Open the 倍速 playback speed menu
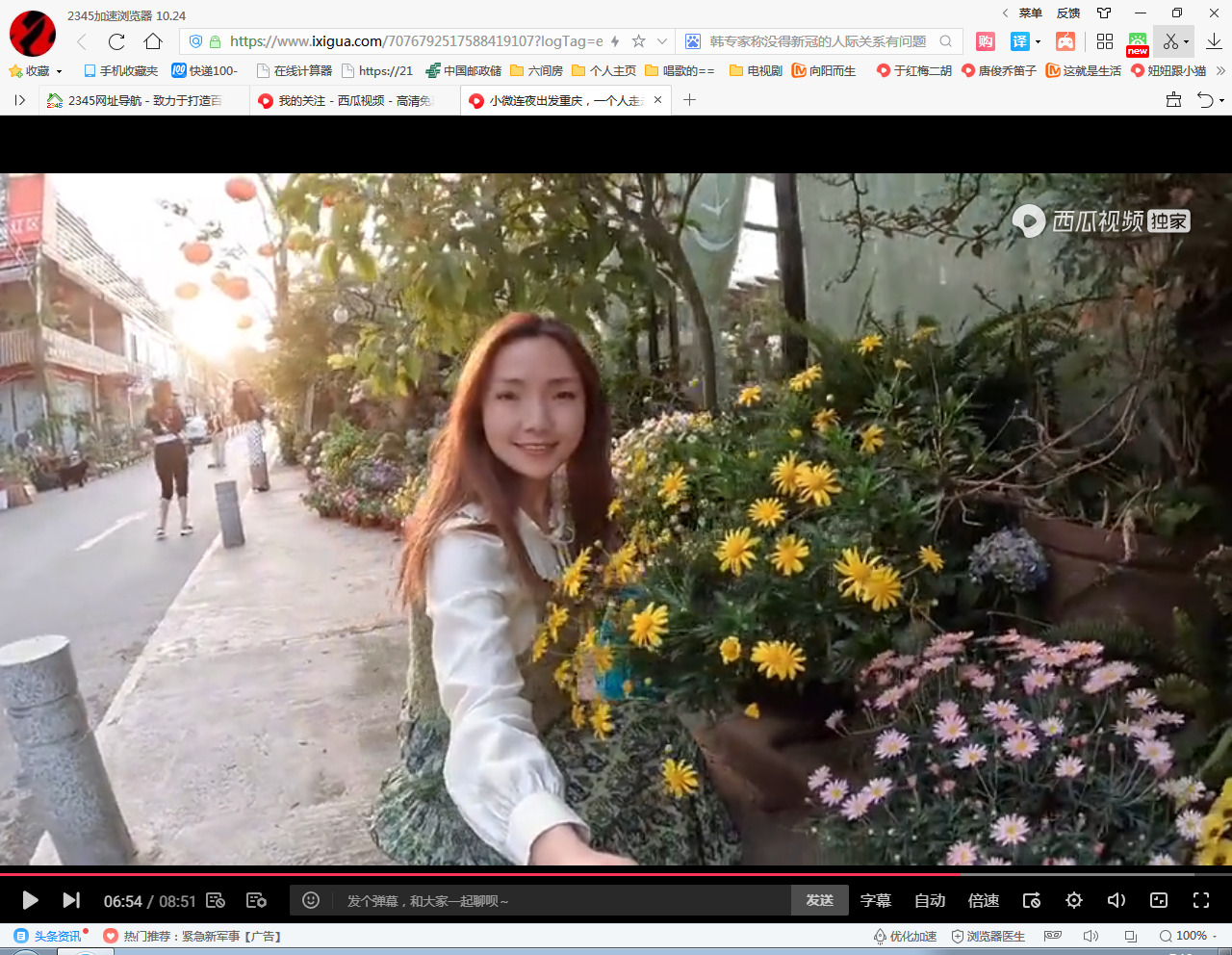This screenshot has width=1232, height=955. pos(984,900)
